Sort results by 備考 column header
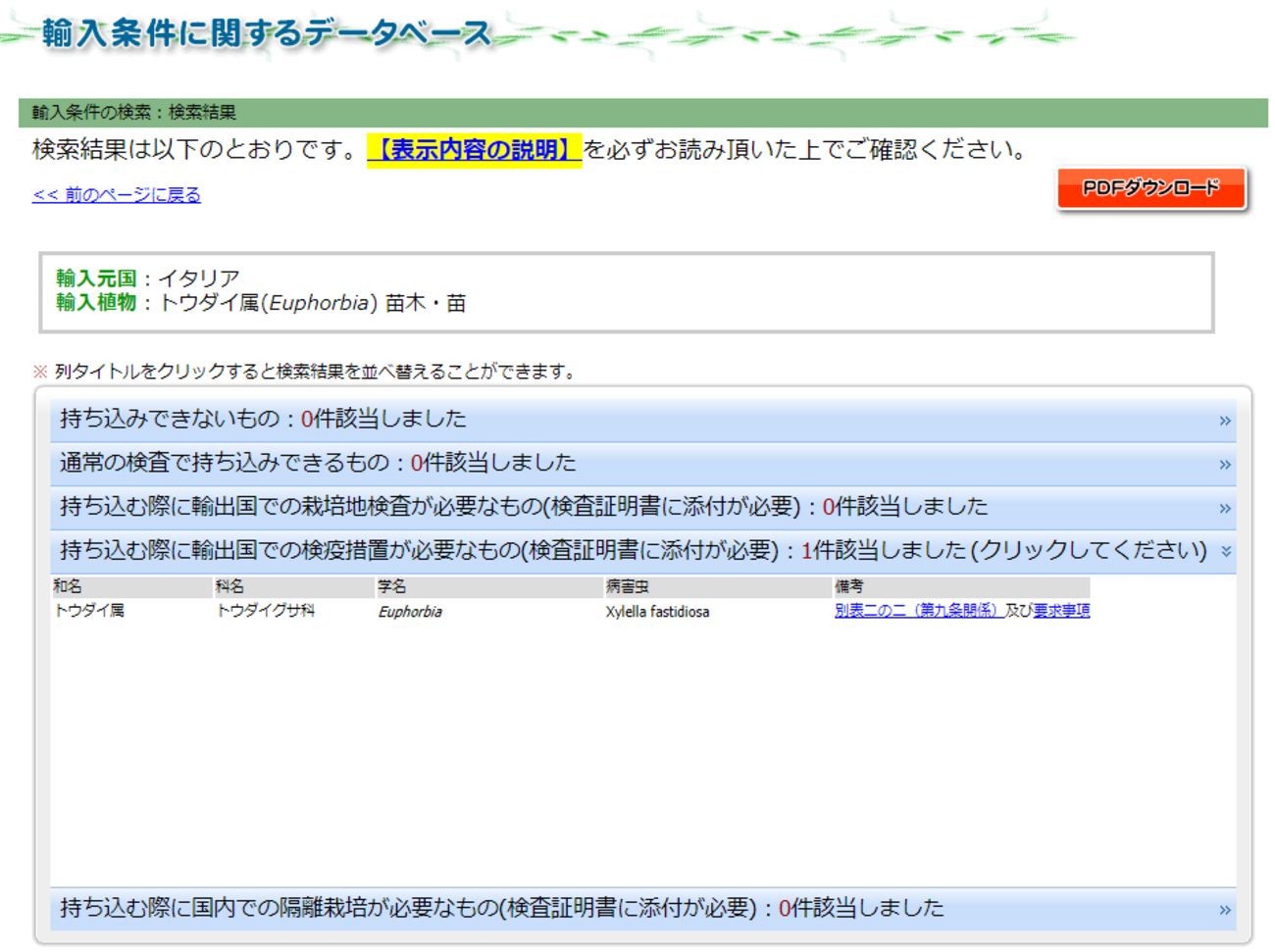Screen dimensions: 1275x952 961,586
